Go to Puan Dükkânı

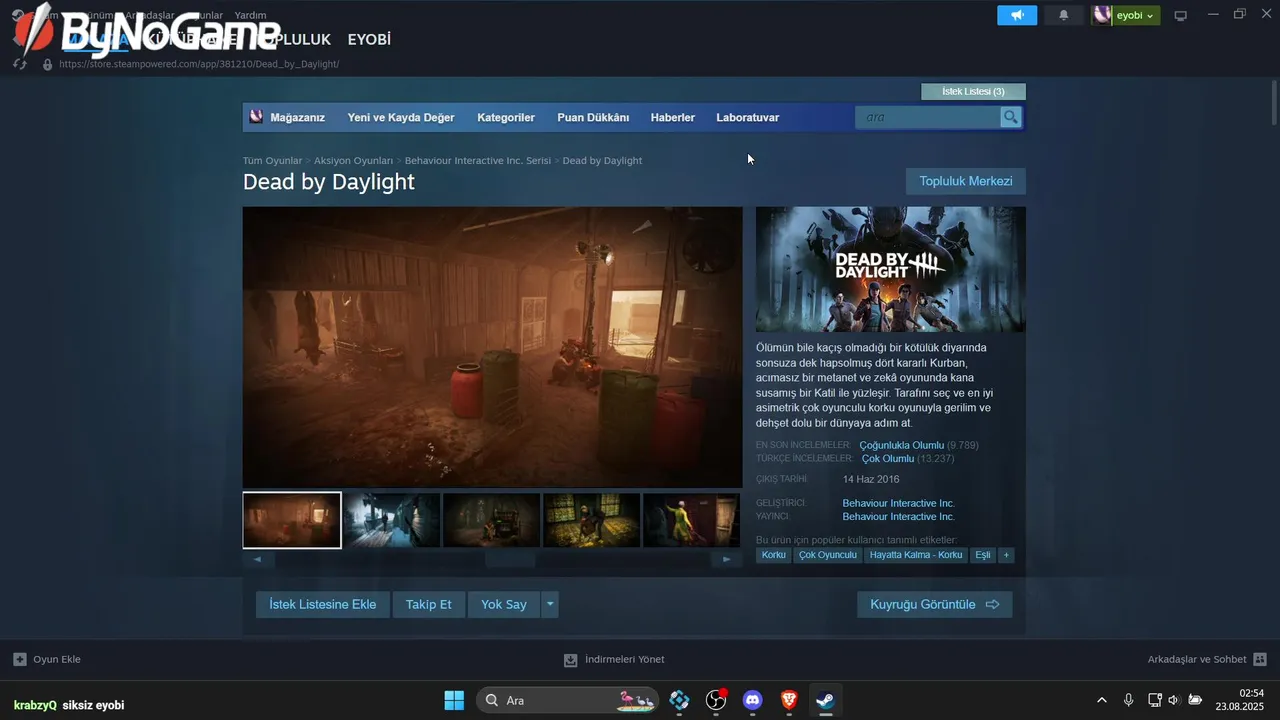(x=593, y=117)
